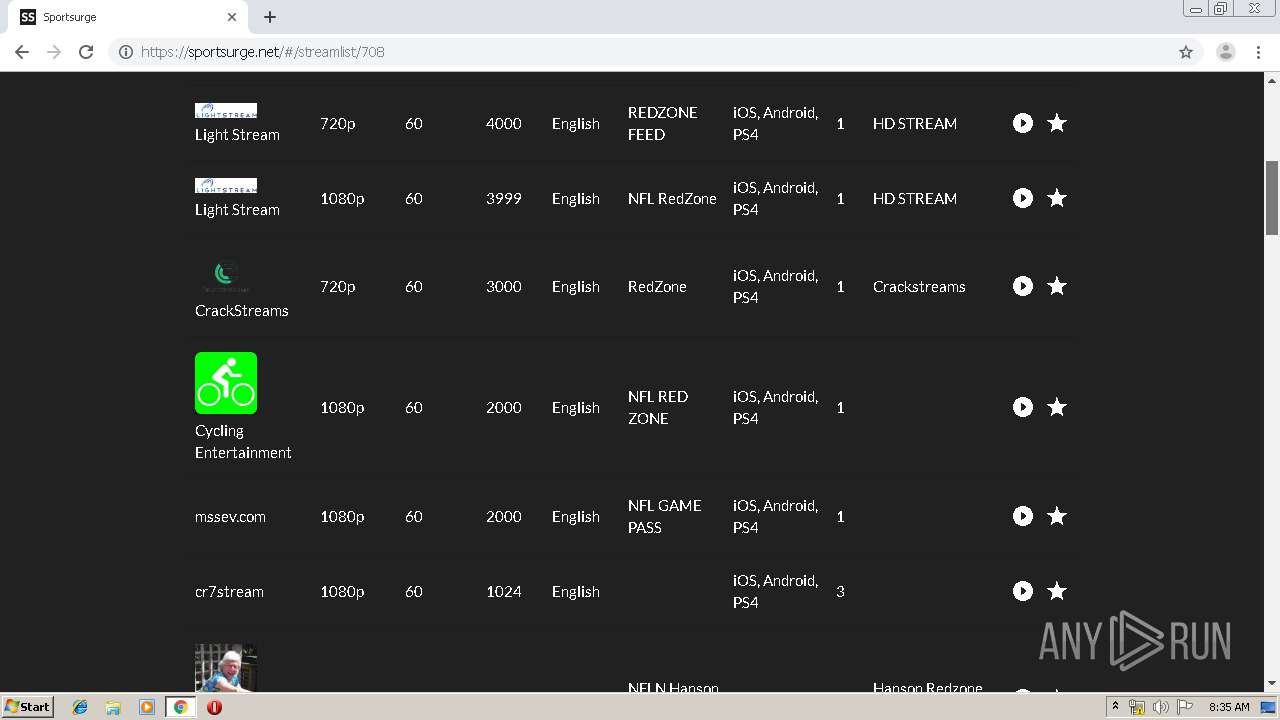Open the volume control in system tray

1160,707
